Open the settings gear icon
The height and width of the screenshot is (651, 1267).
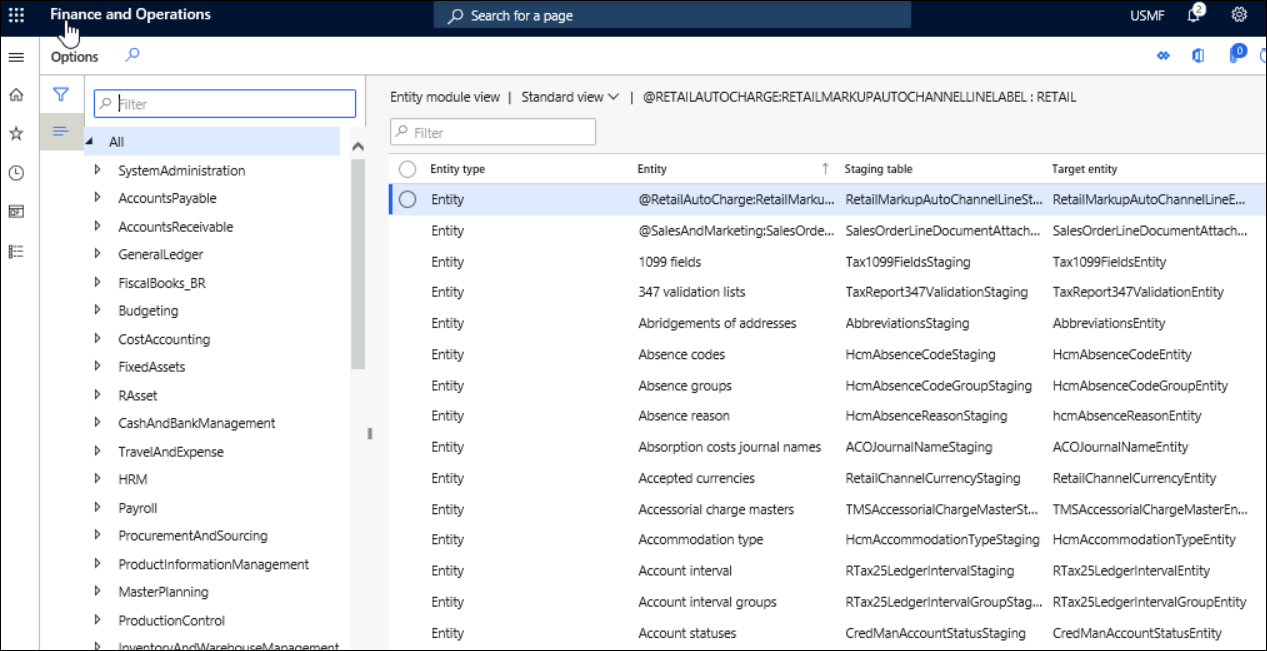pyautogui.click(x=1239, y=15)
